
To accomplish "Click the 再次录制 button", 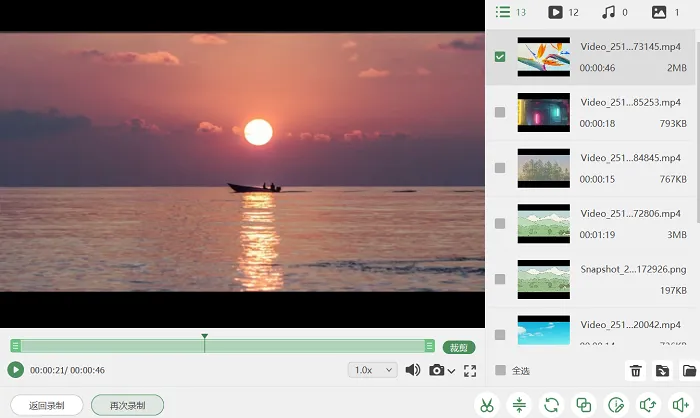I will tap(128, 405).
